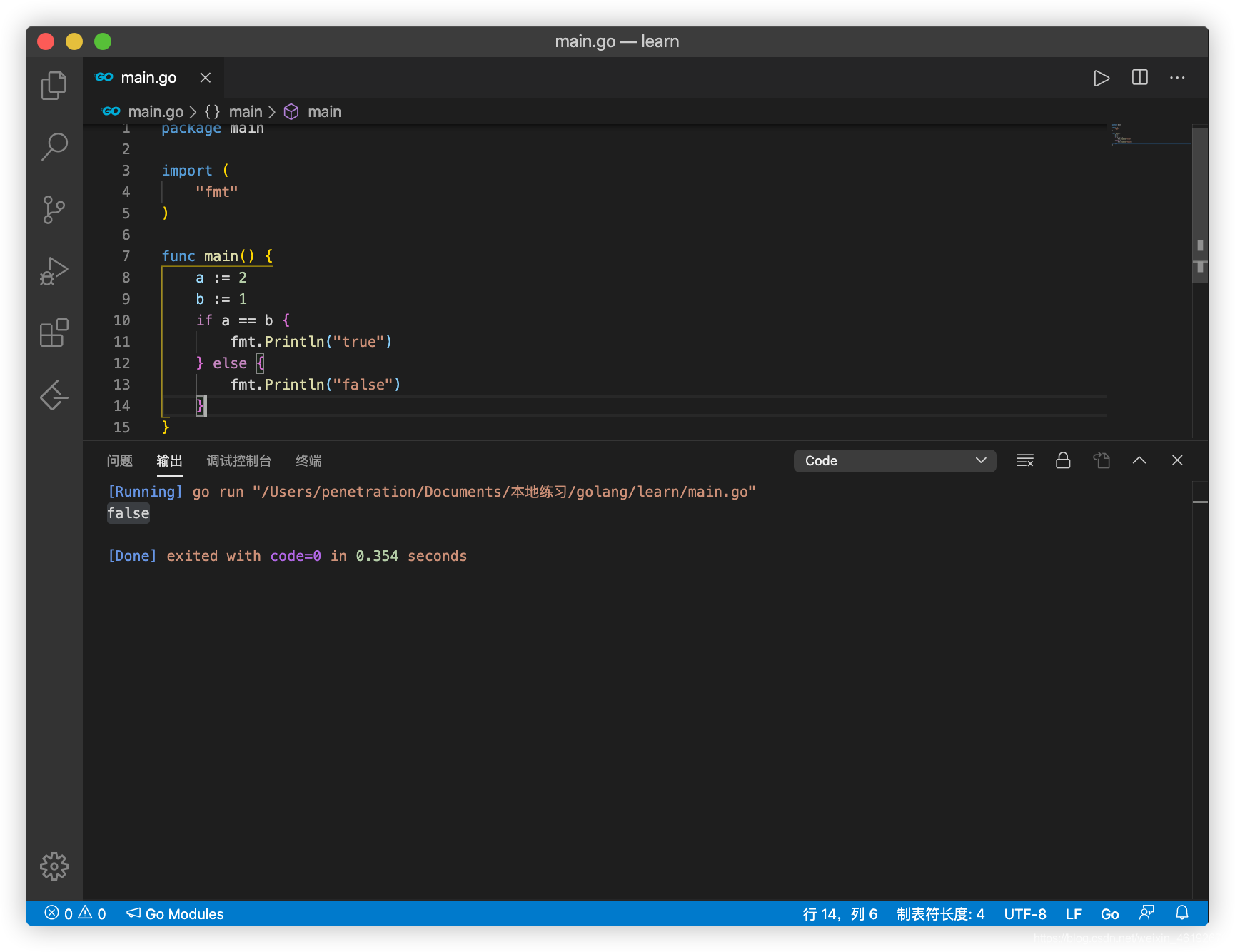Open the Search view in activity bar
Screen dimensions: 1235x952
tap(54, 147)
